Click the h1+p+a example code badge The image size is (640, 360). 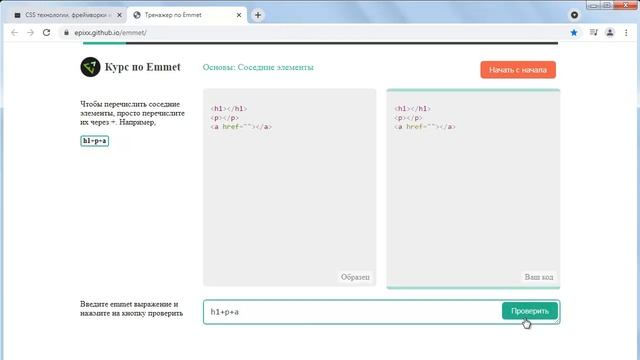pyautogui.click(x=95, y=141)
